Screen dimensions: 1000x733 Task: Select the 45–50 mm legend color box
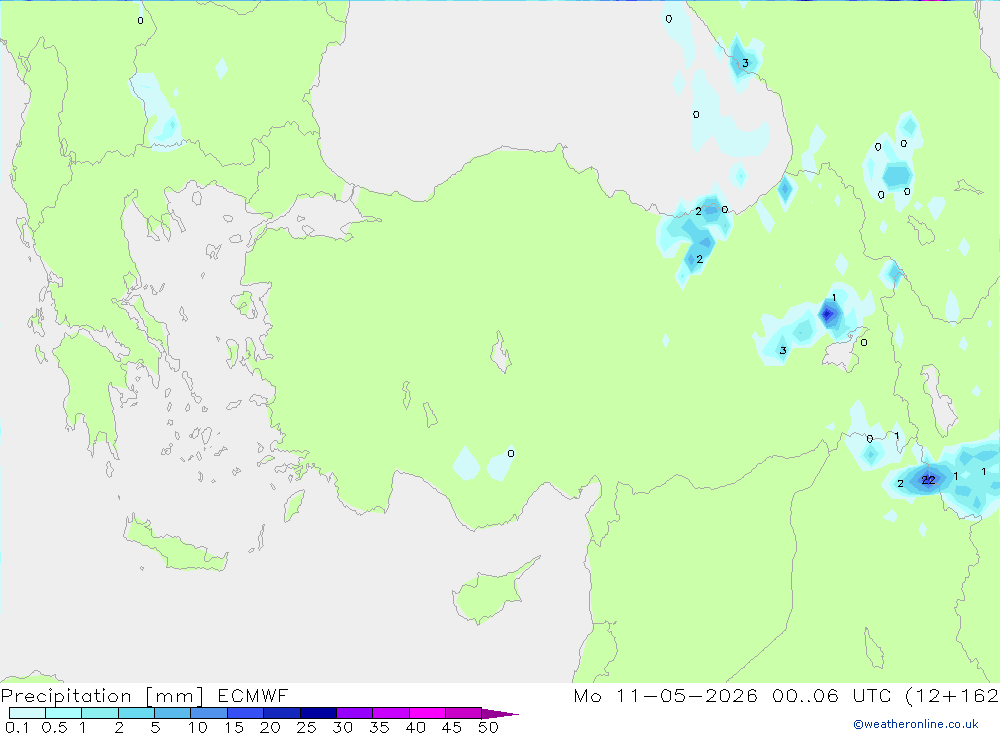[464, 713]
